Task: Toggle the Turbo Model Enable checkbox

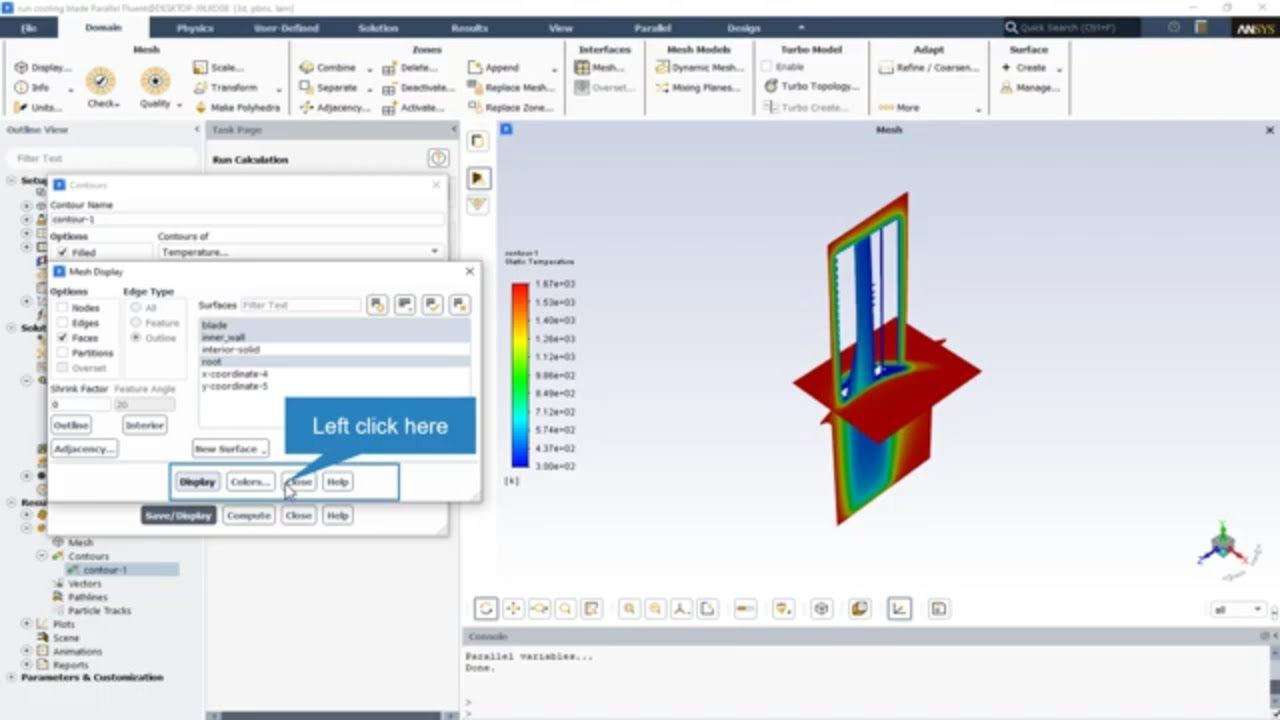Action: (x=768, y=67)
